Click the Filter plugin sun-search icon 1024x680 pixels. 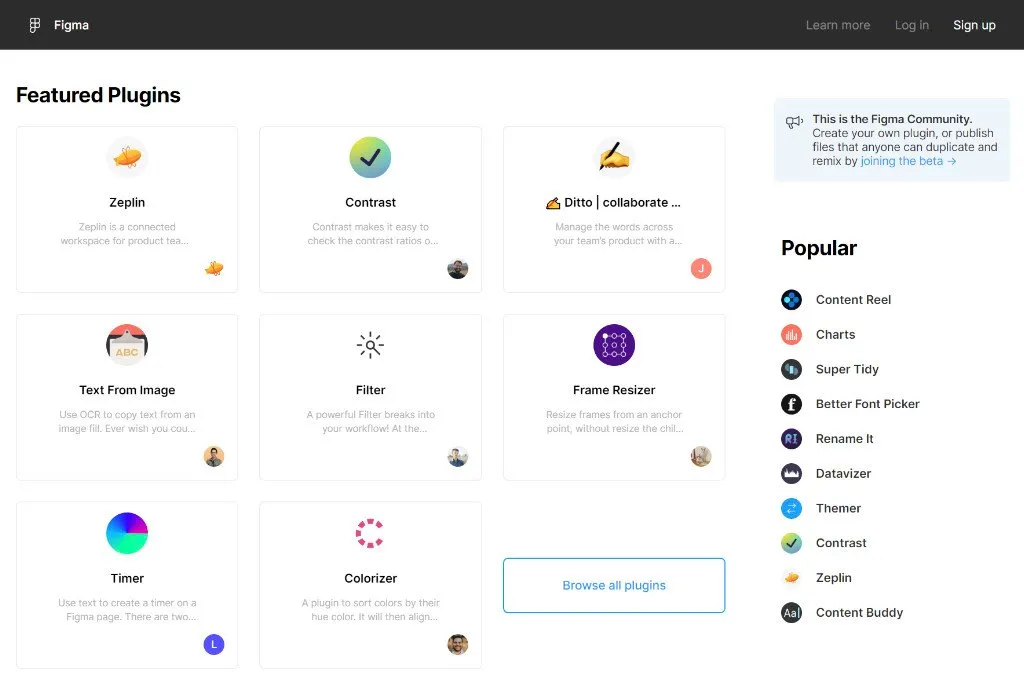pyautogui.click(x=370, y=345)
